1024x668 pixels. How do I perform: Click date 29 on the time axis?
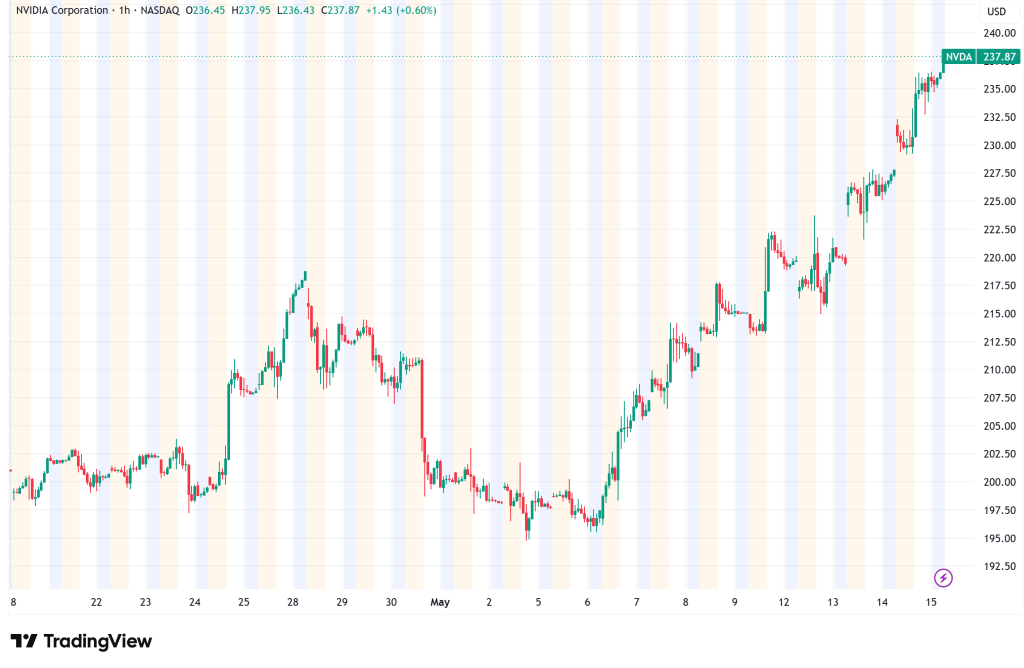(342, 603)
